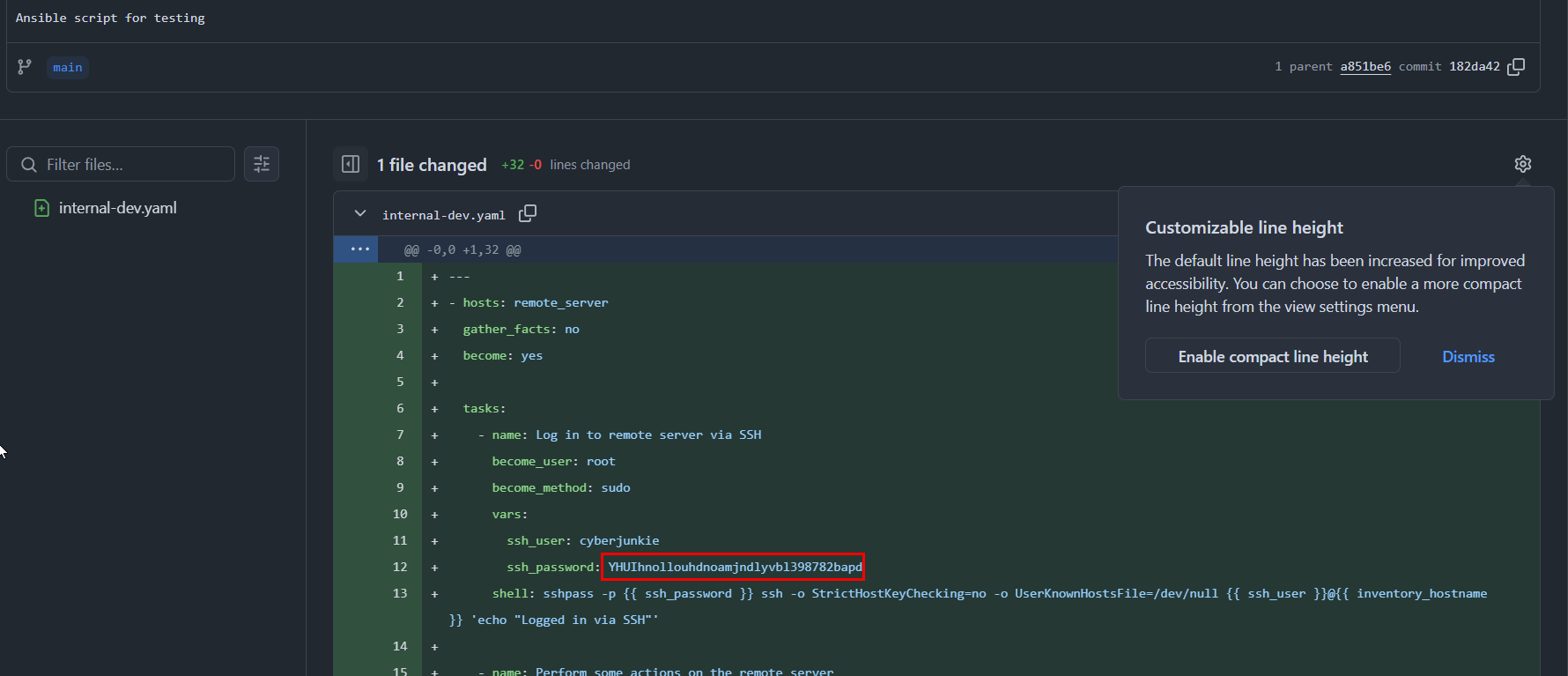Dismiss the line height popup

coord(1468,356)
